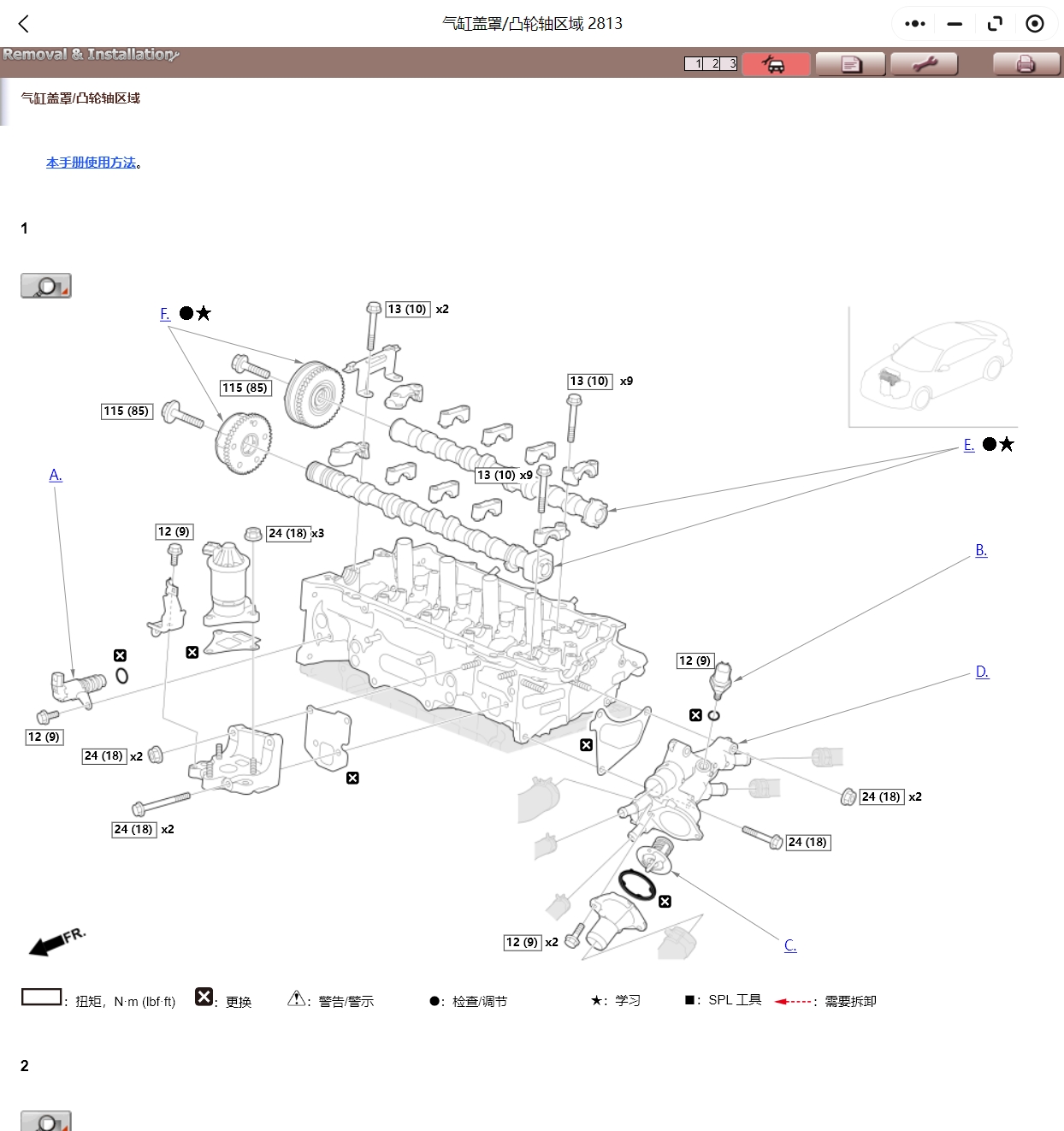This screenshot has width=1064, height=1131.
Task: Open component link B. in diagram
Action: 981,551
